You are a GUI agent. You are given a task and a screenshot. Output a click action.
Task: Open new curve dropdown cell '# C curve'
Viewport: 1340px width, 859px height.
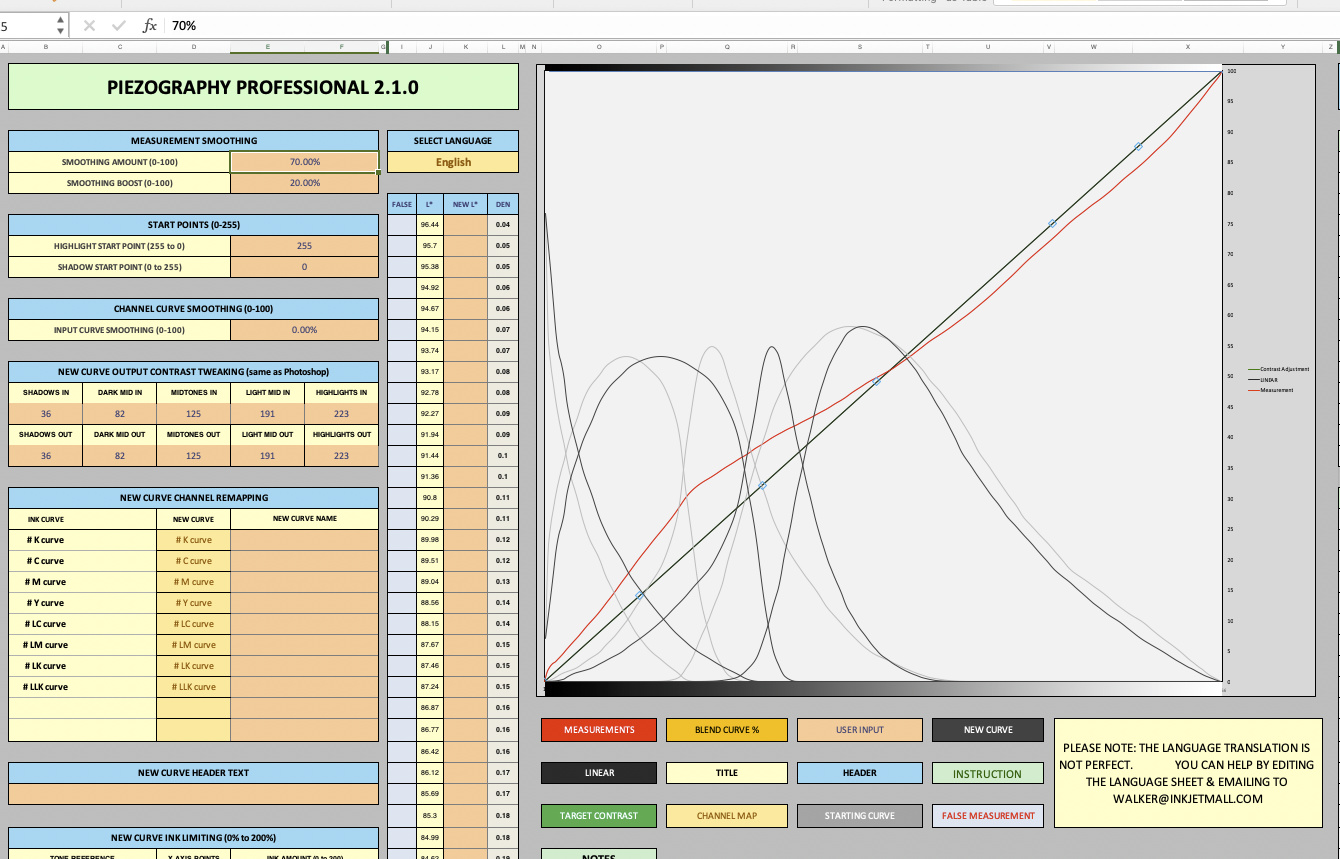coord(194,561)
